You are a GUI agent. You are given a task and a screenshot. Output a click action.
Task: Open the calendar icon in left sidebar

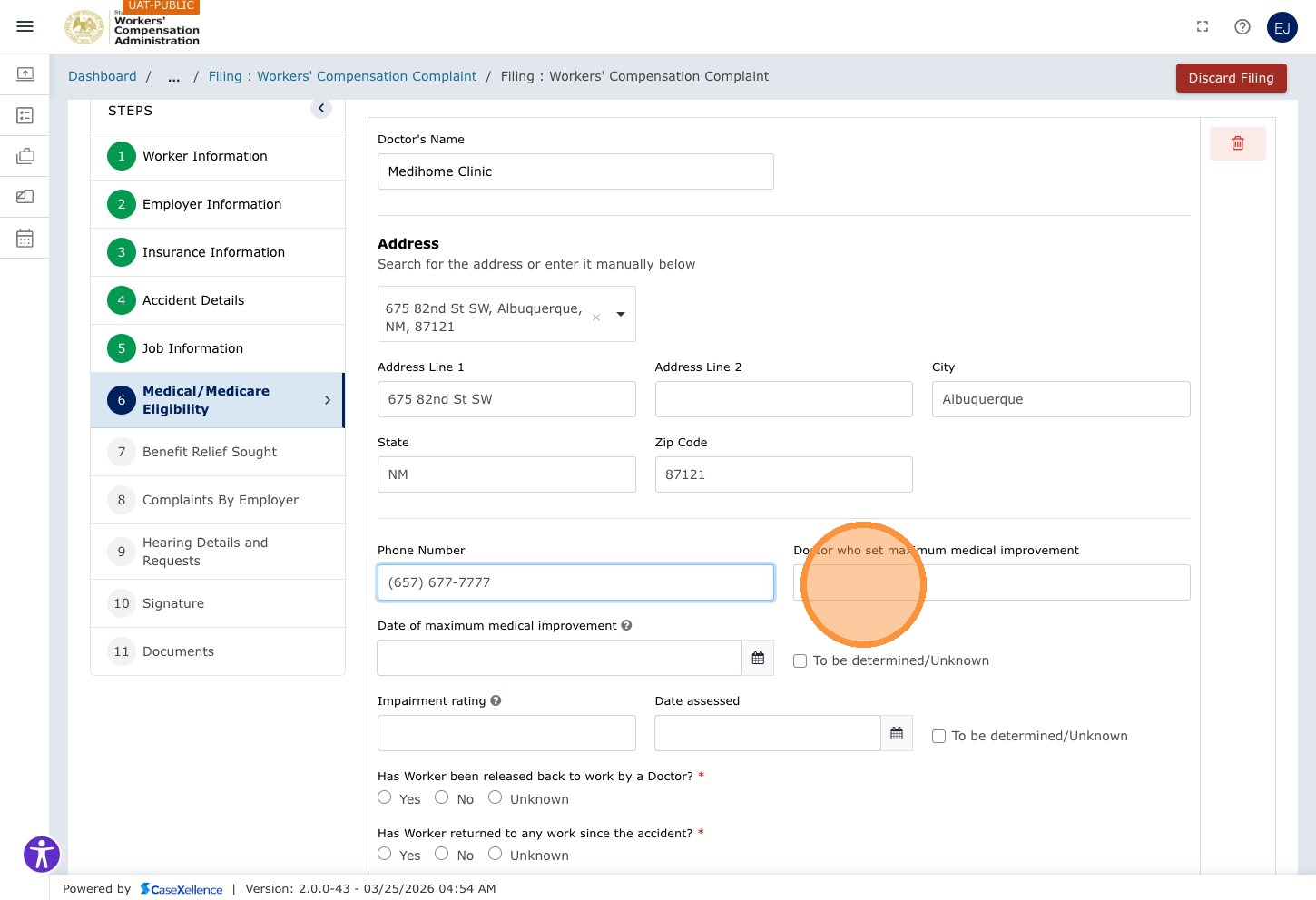25,238
